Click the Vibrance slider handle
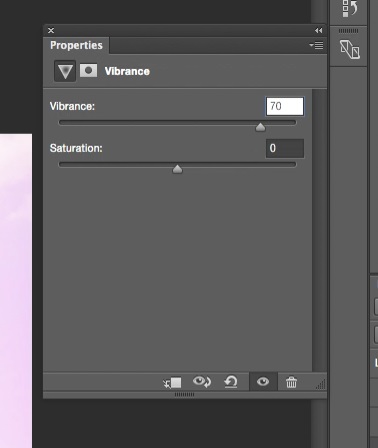The image size is (378, 448). (260, 127)
